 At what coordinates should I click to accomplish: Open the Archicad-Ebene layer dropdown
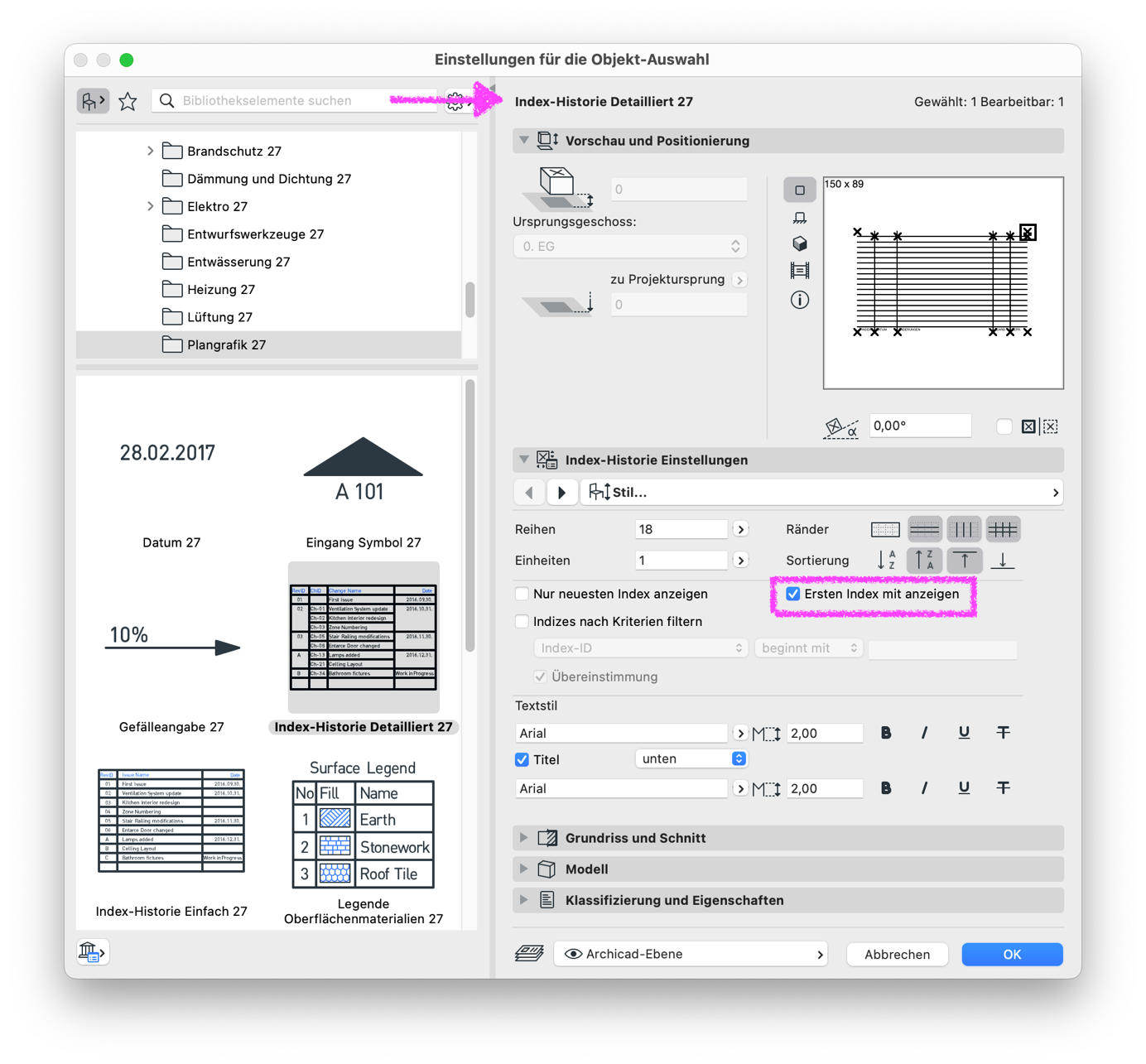pos(691,954)
